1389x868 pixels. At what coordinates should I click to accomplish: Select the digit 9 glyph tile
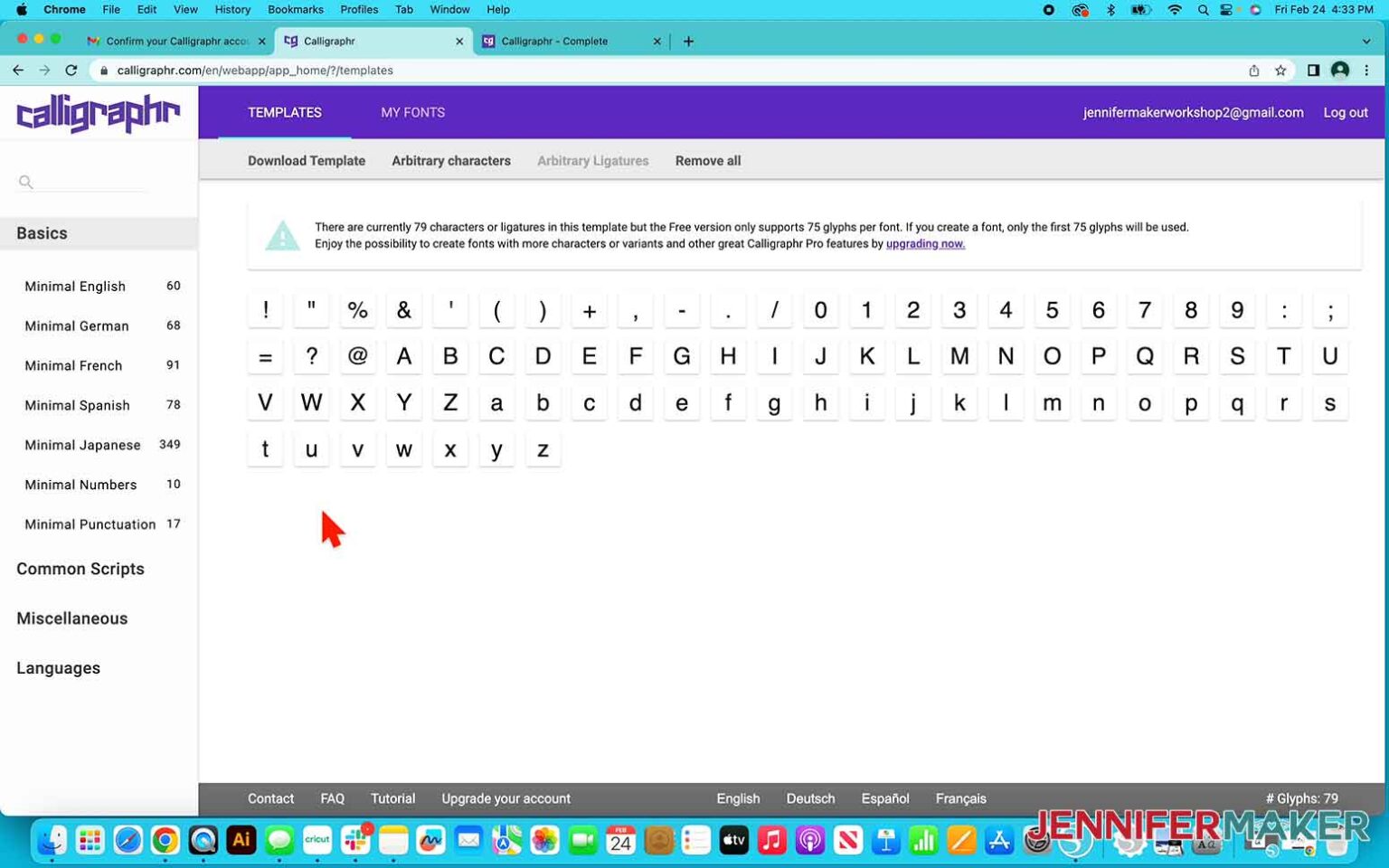point(1237,310)
